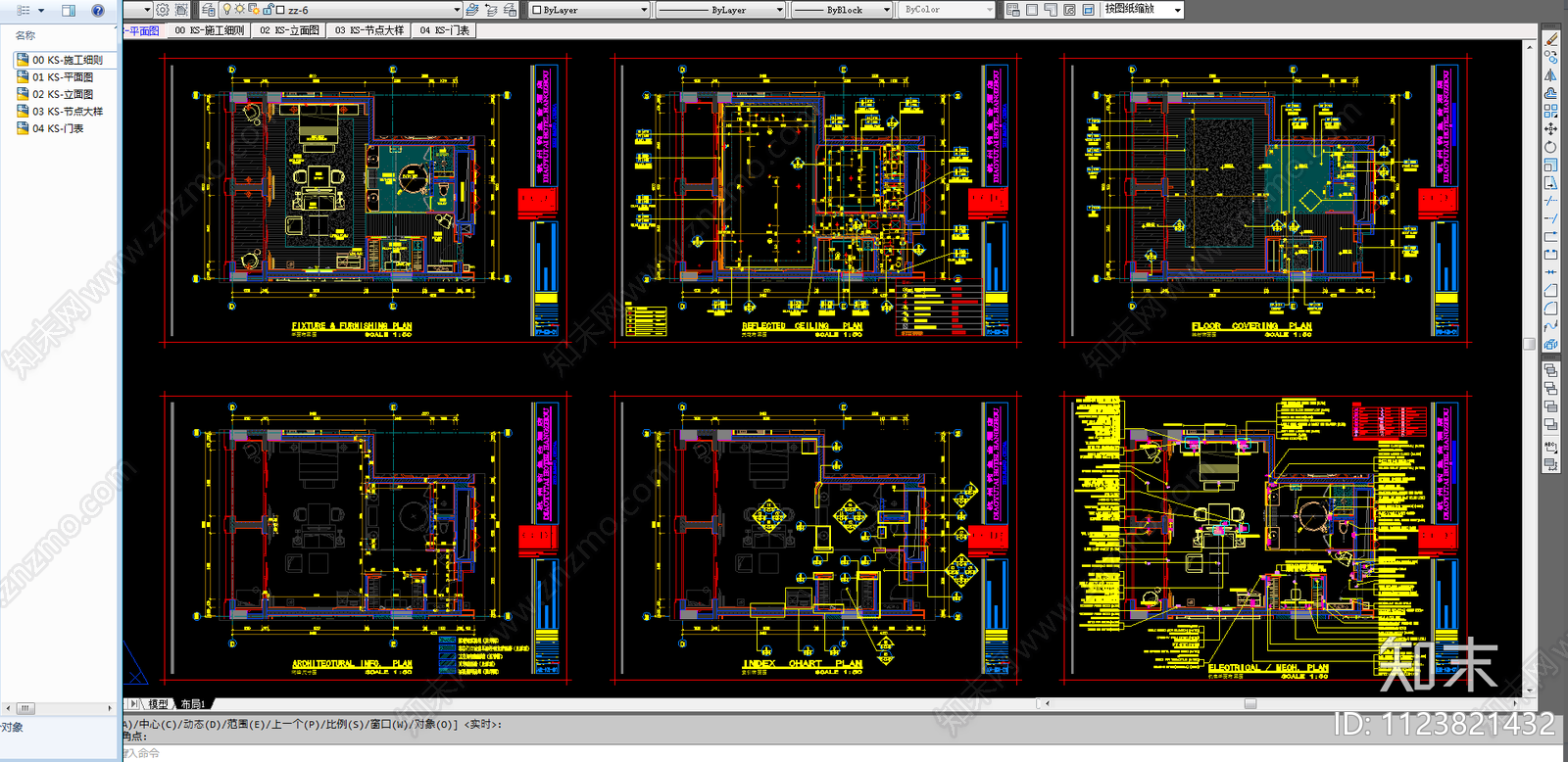Select the Move tool

(x=1550, y=129)
